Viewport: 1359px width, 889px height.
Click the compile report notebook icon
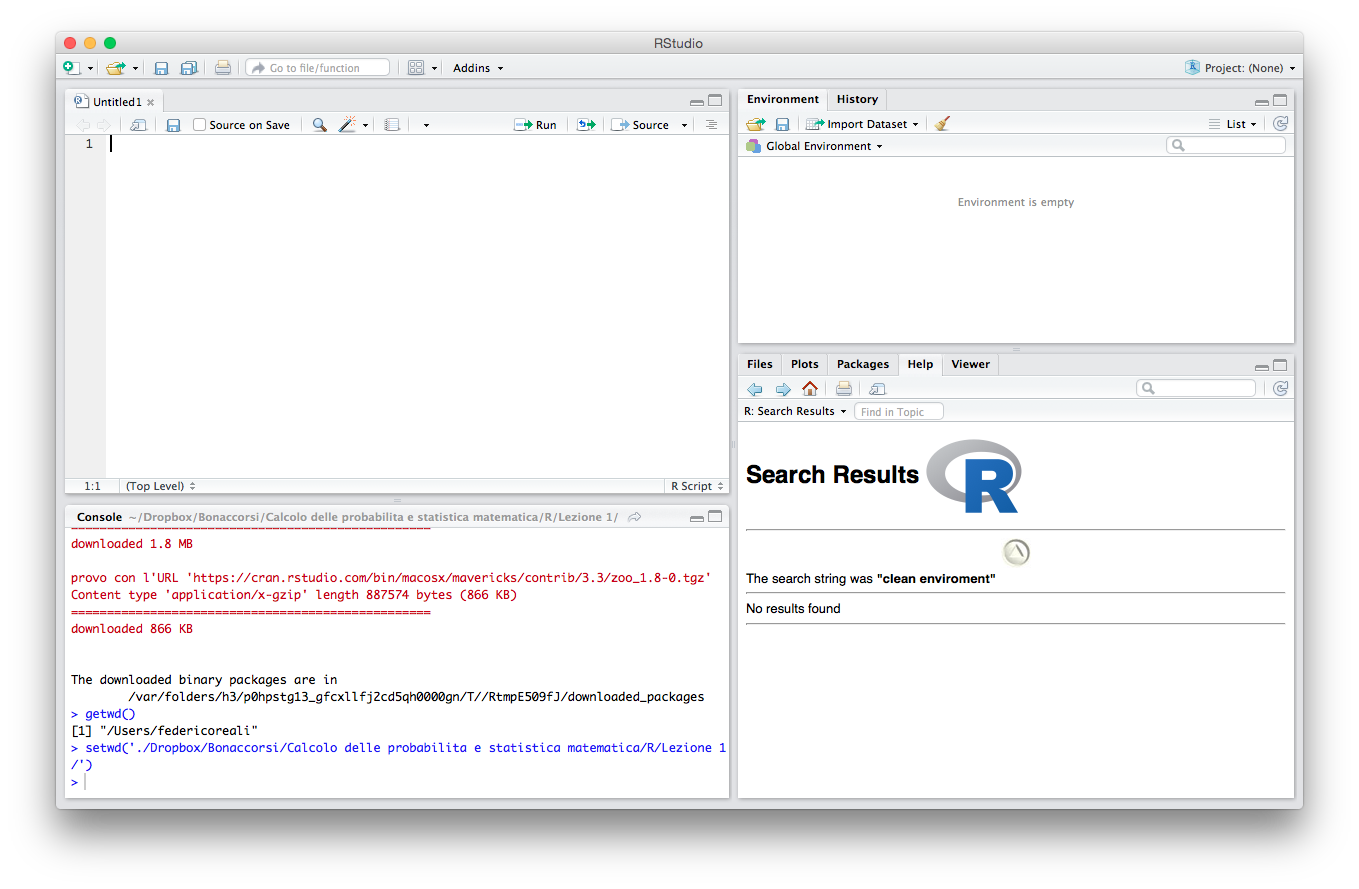coord(392,125)
